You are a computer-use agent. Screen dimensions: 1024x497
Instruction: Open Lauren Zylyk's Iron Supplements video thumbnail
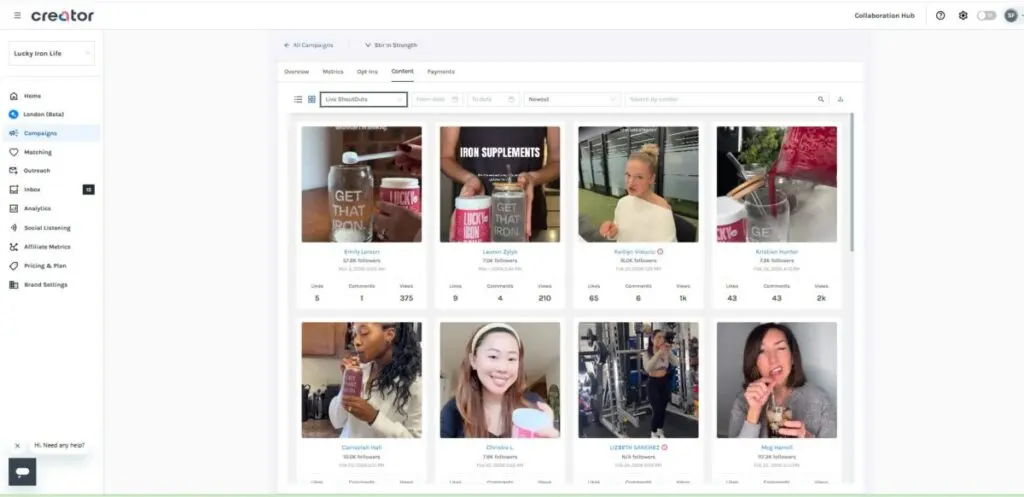coord(500,184)
